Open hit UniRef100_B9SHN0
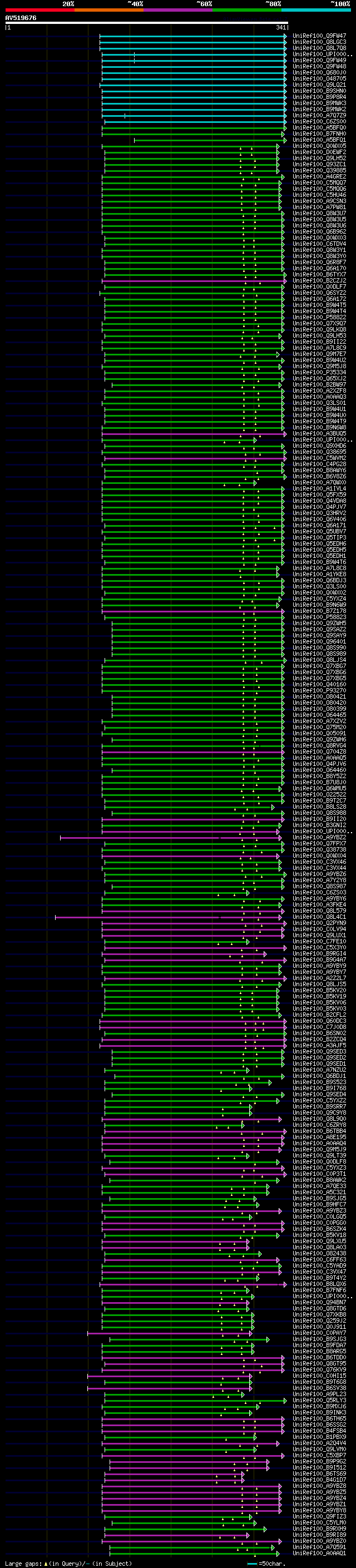The image size is (356, 1568). [x=319, y=91]
